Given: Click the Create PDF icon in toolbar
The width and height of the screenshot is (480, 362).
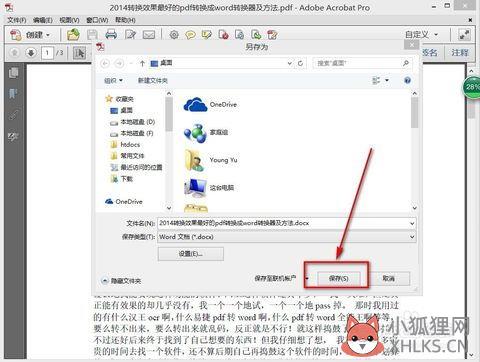Looking at the screenshot, I should point(15,35).
